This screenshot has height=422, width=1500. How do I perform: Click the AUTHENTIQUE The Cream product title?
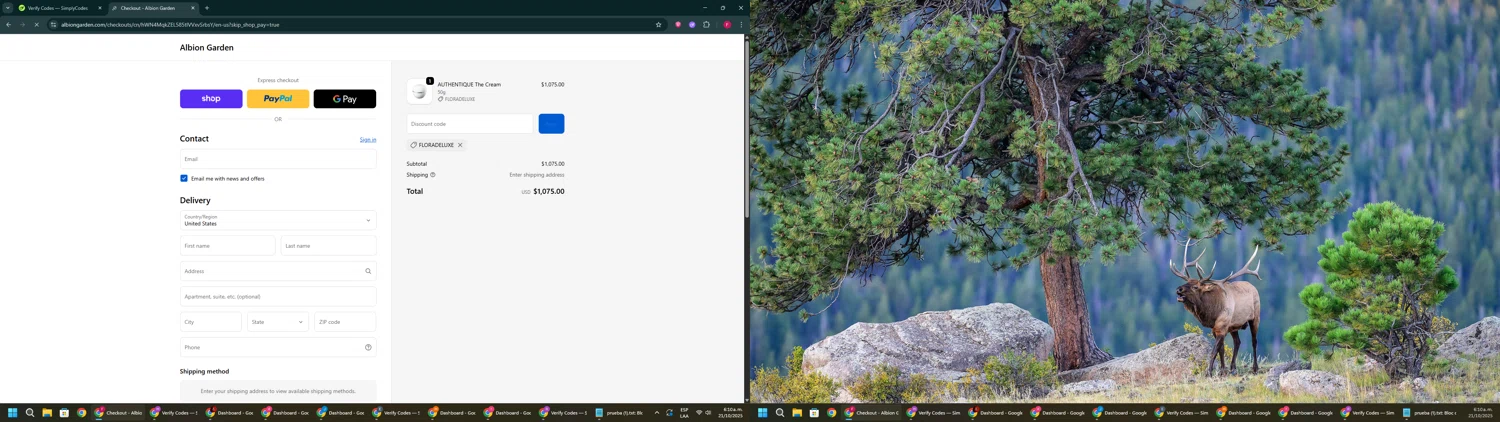click(x=469, y=85)
